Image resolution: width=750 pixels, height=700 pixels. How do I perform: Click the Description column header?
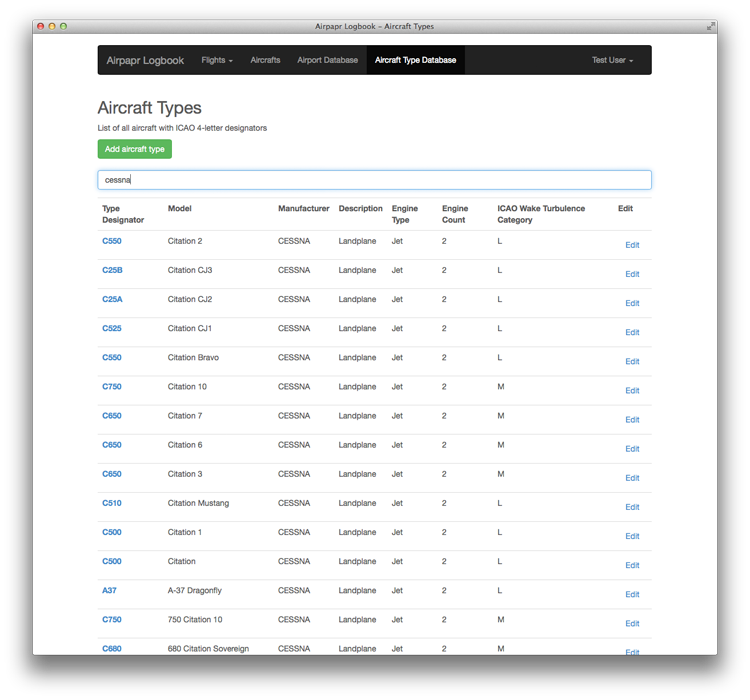click(361, 209)
